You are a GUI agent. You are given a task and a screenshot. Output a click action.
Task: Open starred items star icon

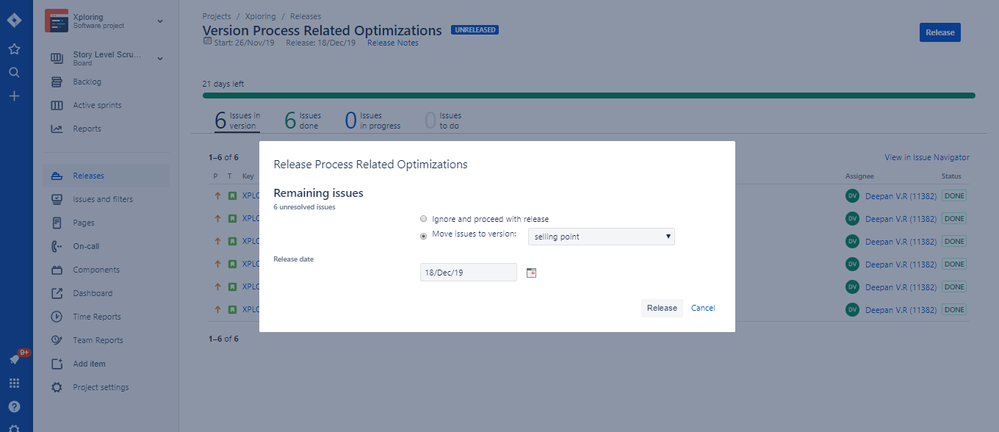pos(14,48)
